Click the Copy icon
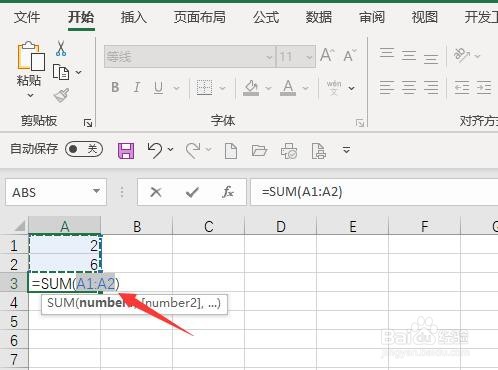The image size is (498, 370). (x=61, y=72)
